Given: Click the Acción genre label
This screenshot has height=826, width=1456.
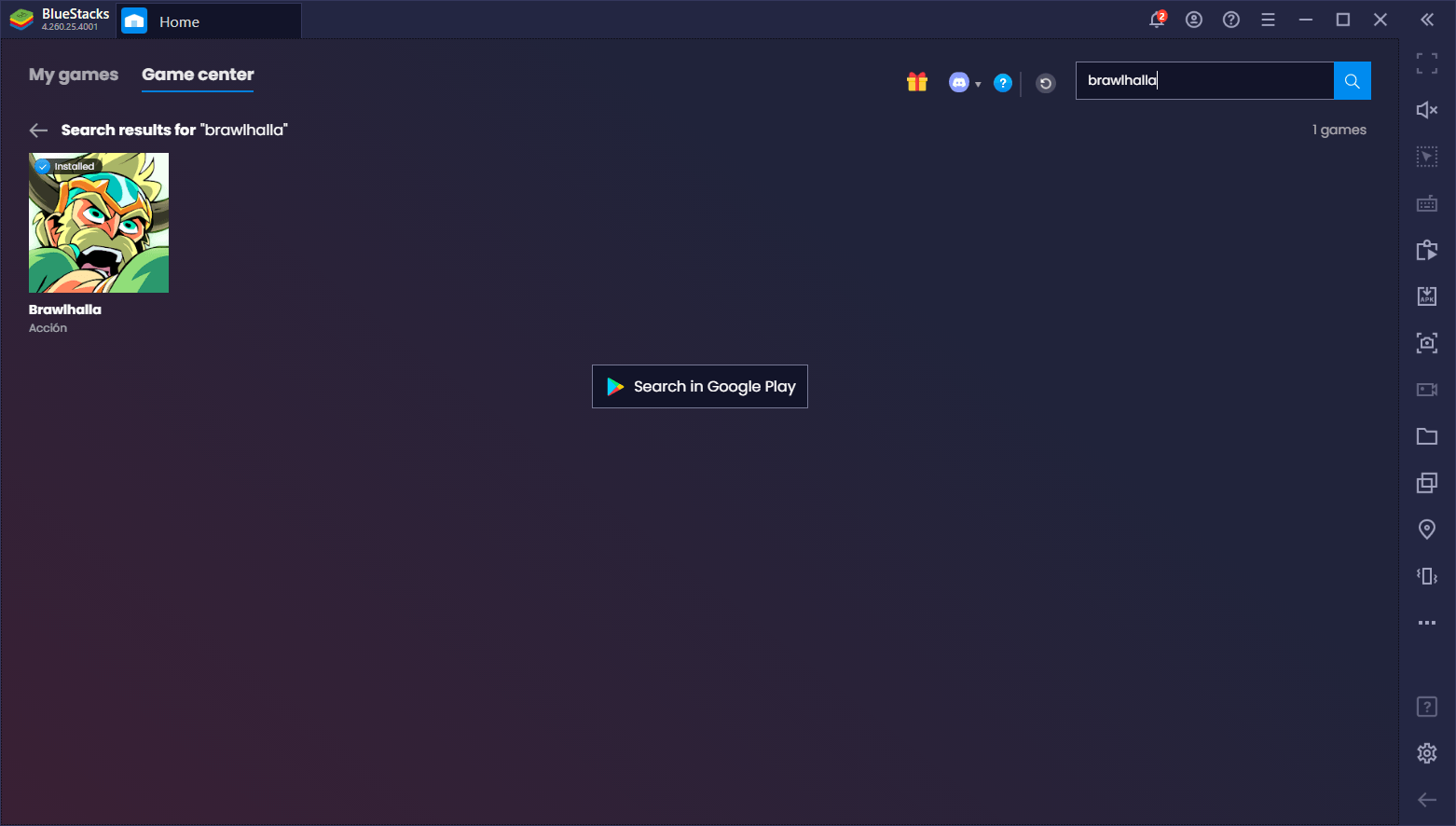Looking at the screenshot, I should click(48, 328).
